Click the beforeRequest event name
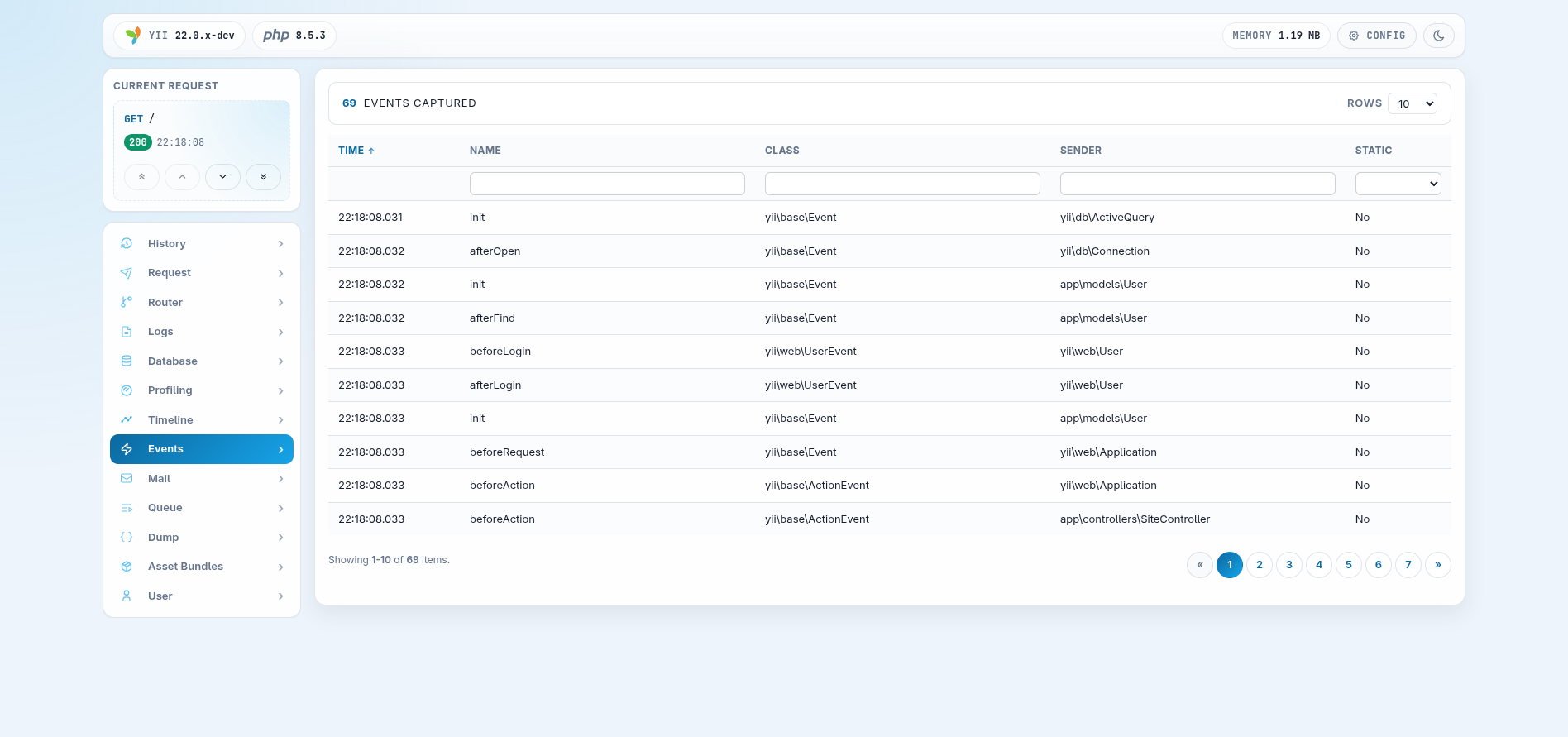Viewport: 1568px width, 737px height. pos(507,452)
